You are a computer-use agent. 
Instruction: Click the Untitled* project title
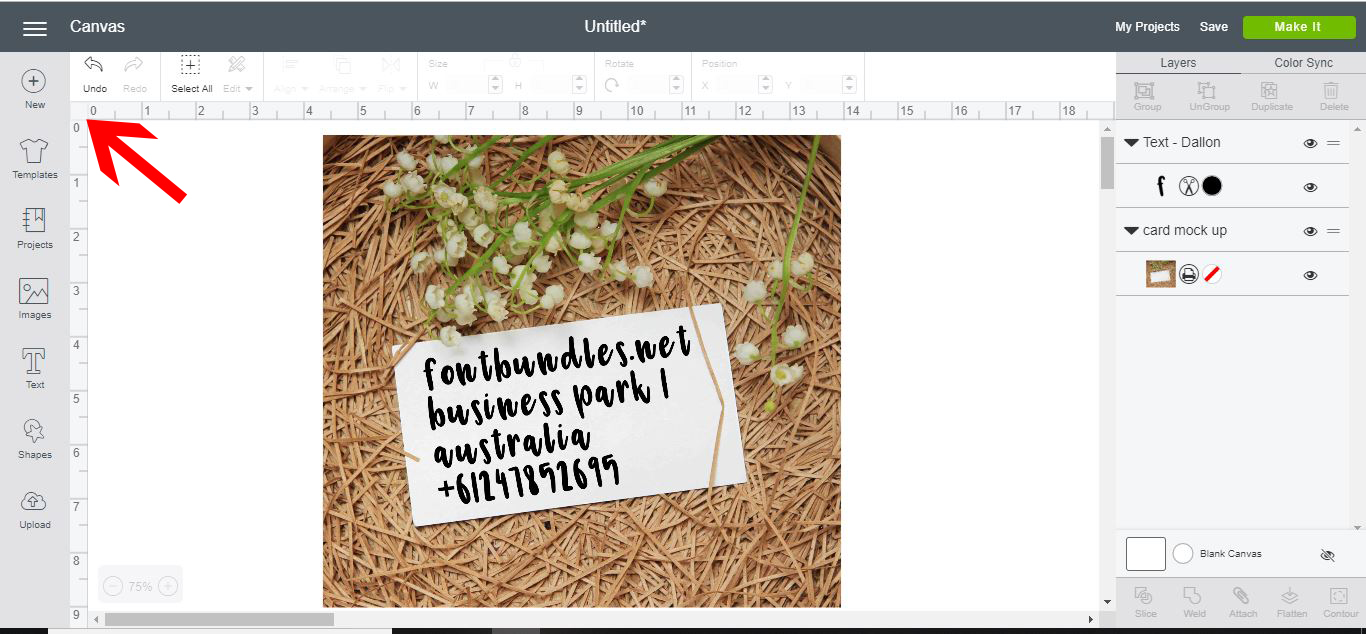[x=615, y=26]
